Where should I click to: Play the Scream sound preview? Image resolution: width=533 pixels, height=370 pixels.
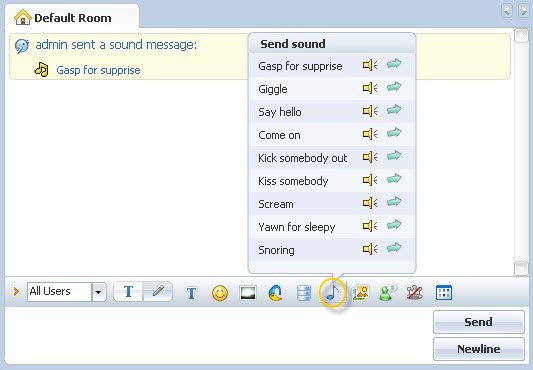[x=370, y=203]
